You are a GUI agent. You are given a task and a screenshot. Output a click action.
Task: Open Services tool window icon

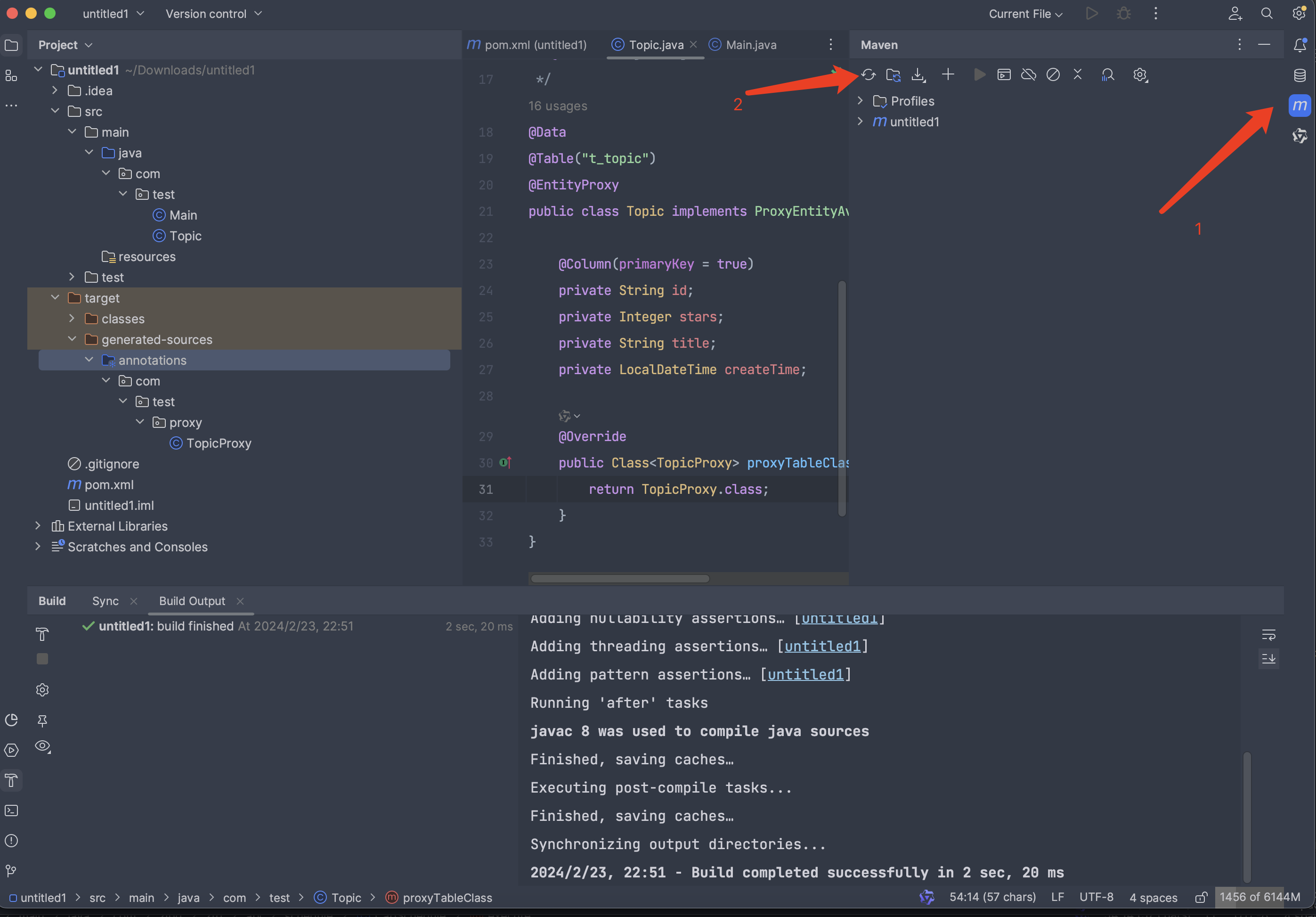pyautogui.click(x=11, y=750)
